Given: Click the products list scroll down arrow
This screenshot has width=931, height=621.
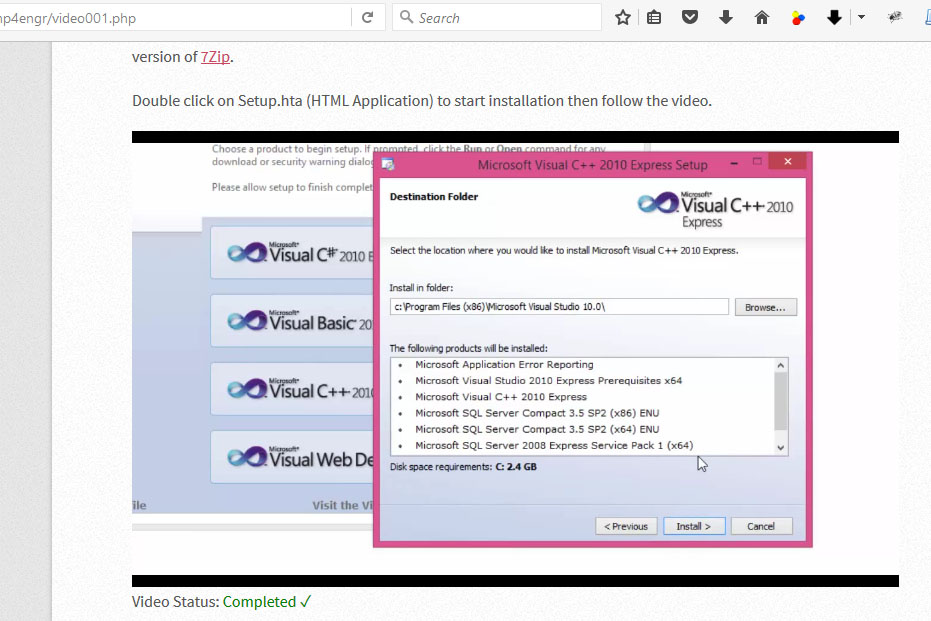Looking at the screenshot, I should pos(781,448).
